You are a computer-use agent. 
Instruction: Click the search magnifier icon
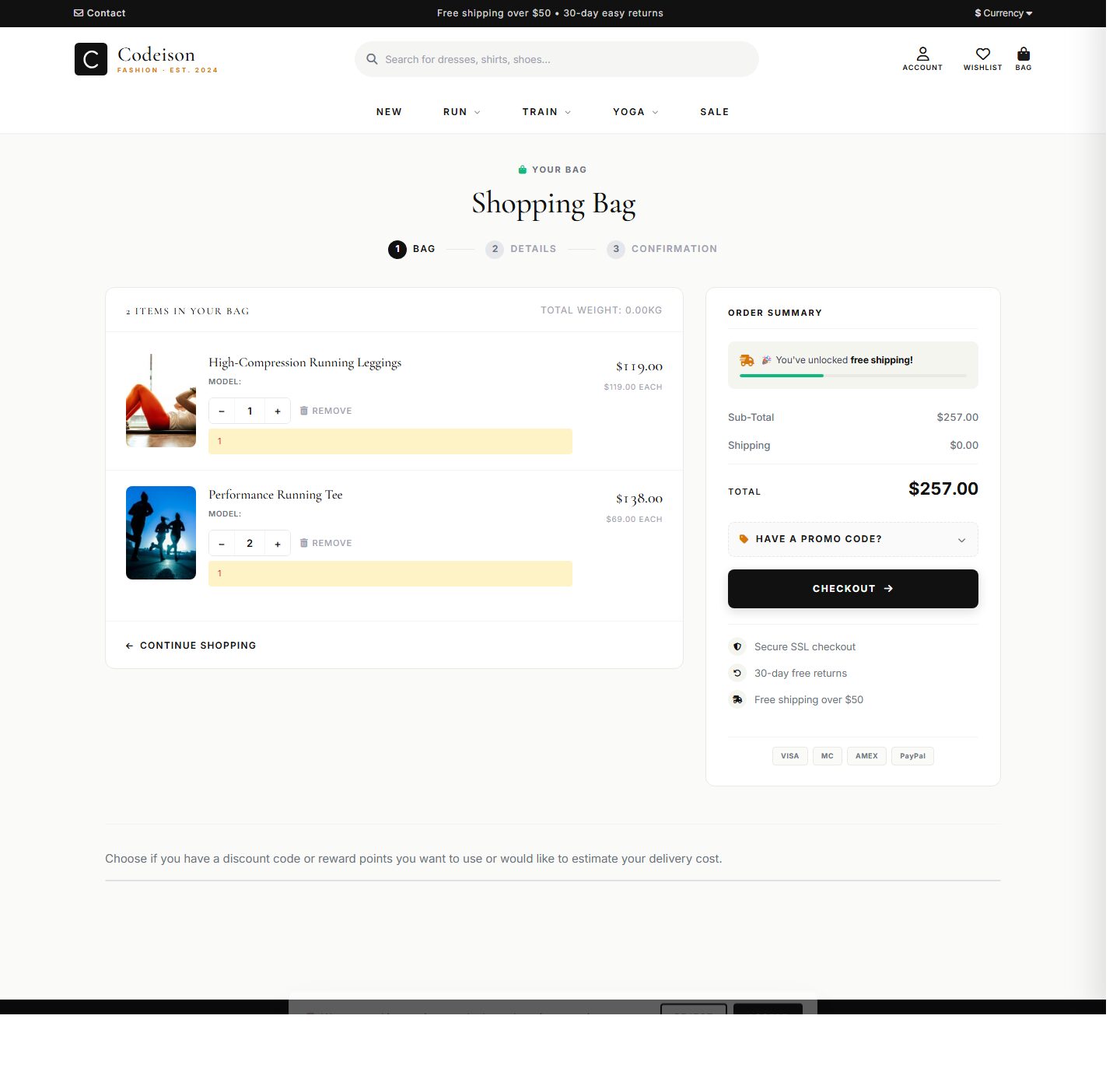[x=372, y=59]
